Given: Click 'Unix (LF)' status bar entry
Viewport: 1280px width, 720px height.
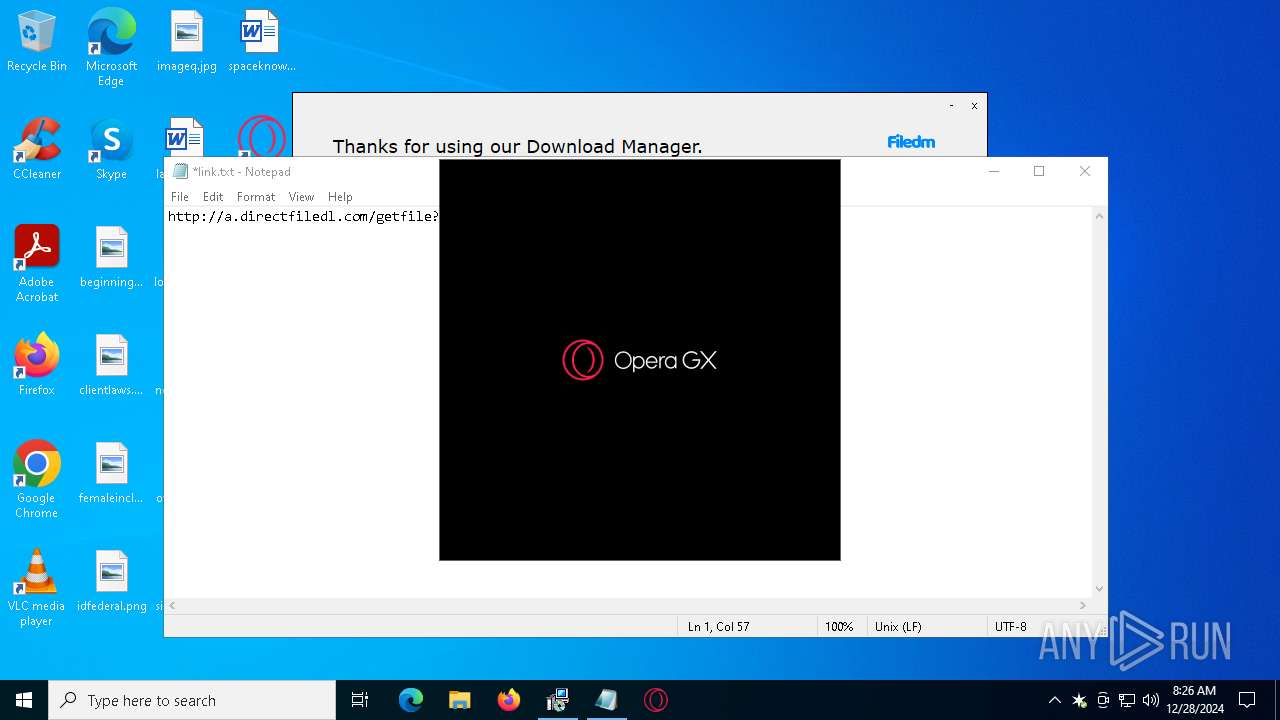Looking at the screenshot, I should click(898, 626).
